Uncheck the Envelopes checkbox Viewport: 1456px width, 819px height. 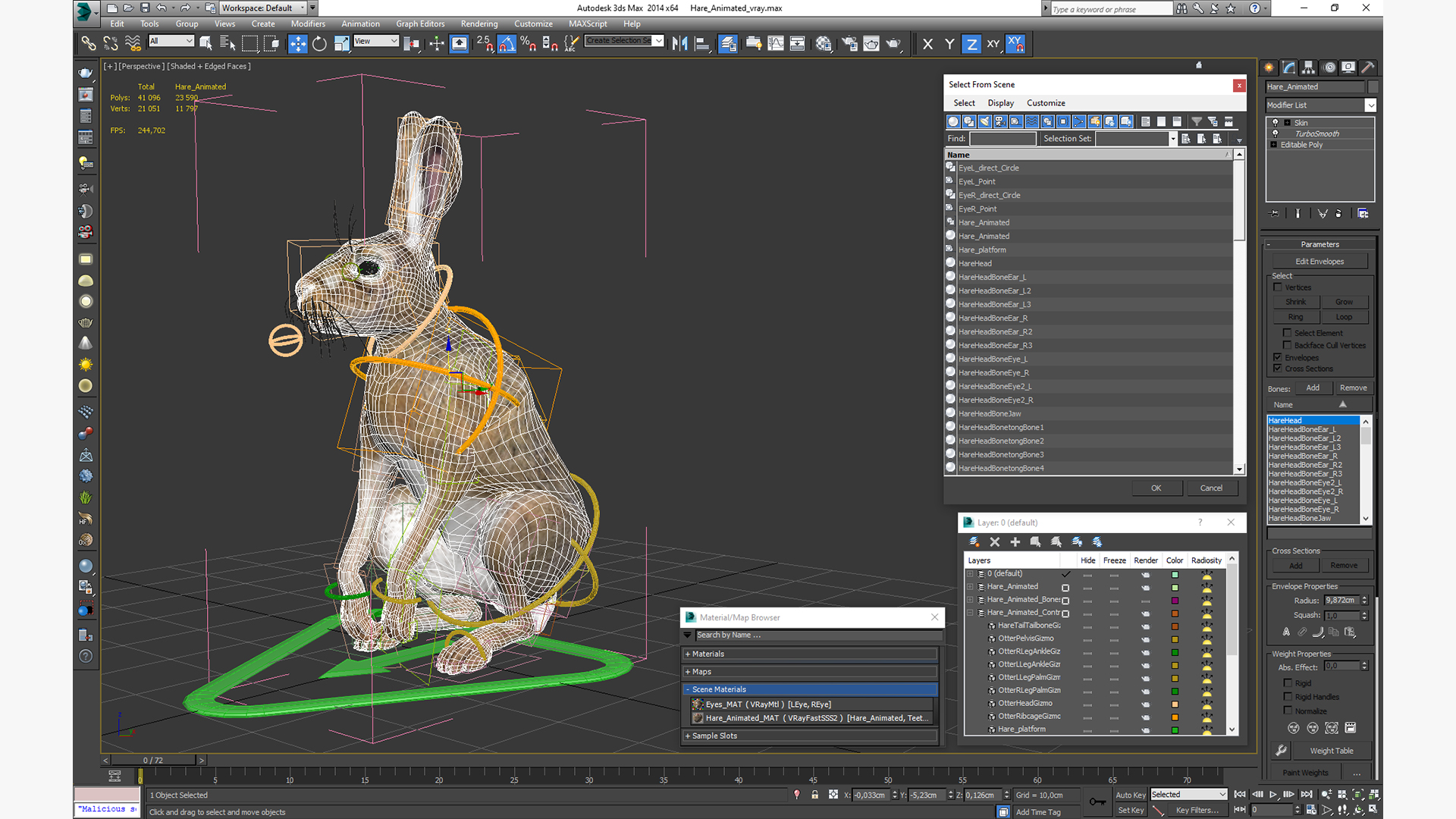point(1278,357)
